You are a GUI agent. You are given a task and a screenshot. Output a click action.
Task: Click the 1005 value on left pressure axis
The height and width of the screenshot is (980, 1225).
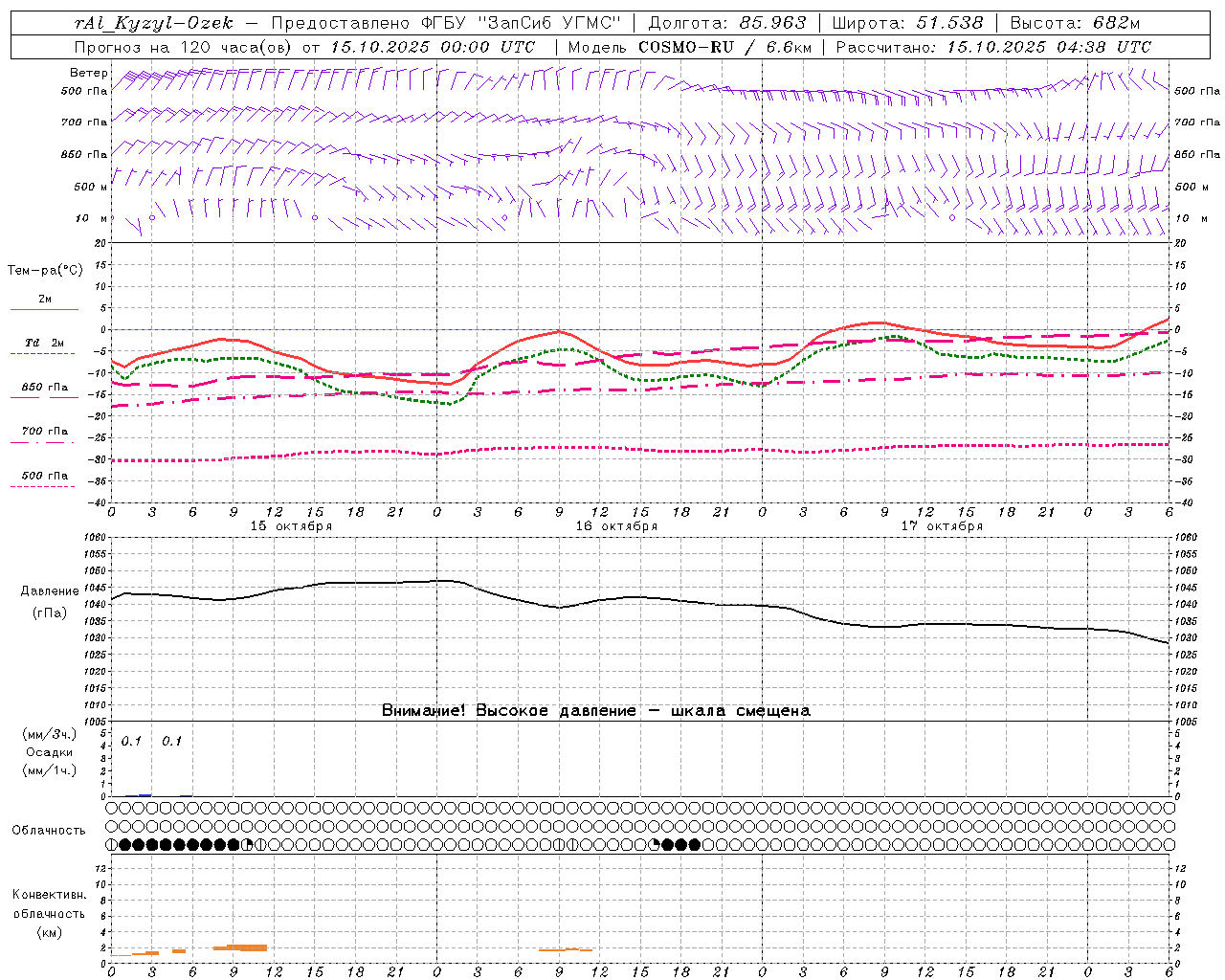point(95,721)
